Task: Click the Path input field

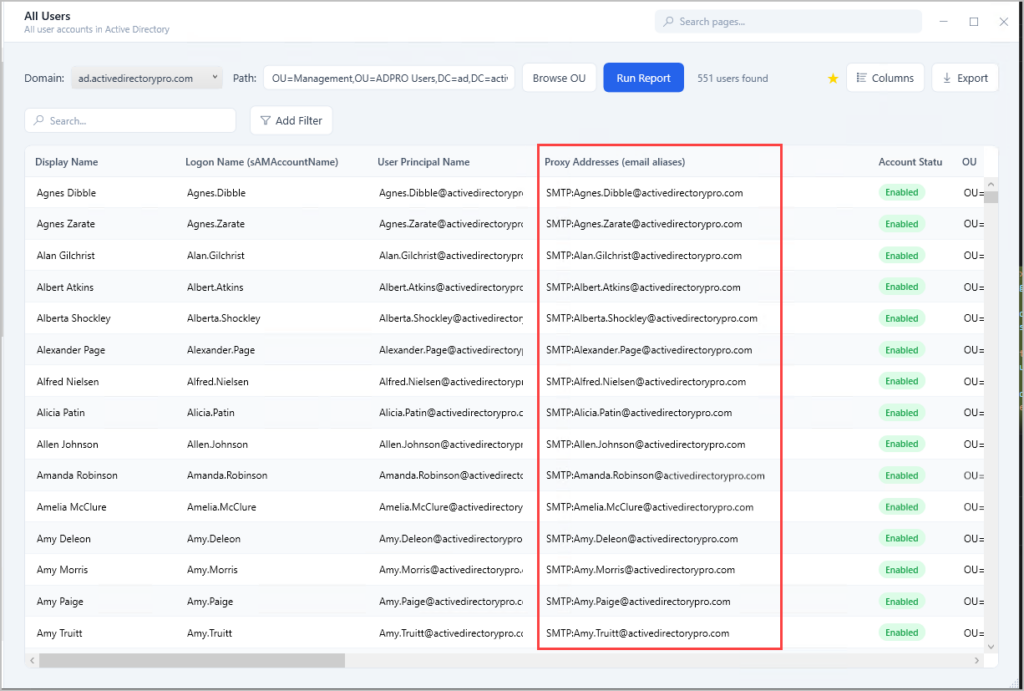Action: [x=389, y=78]
